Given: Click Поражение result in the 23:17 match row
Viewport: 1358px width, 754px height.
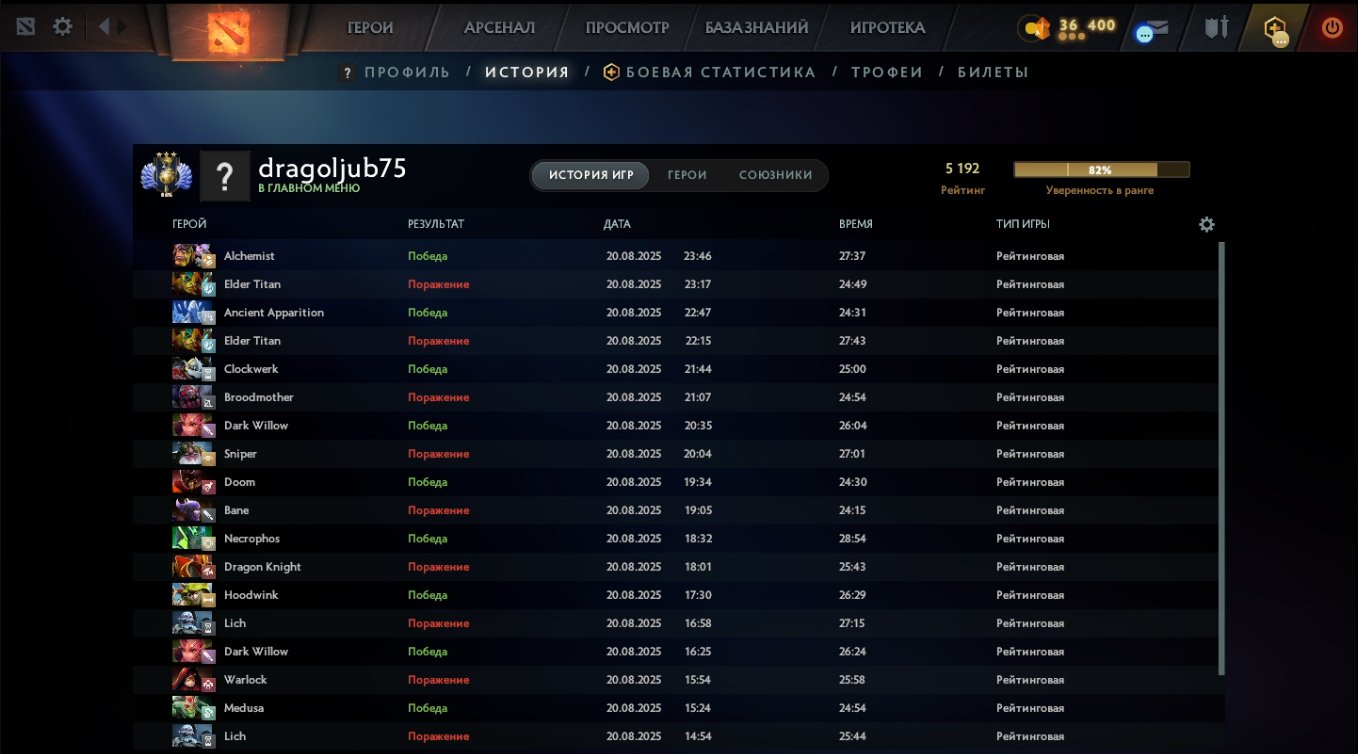Looking at the screenshot, I should pyautogui.click(x=438, y=285).
